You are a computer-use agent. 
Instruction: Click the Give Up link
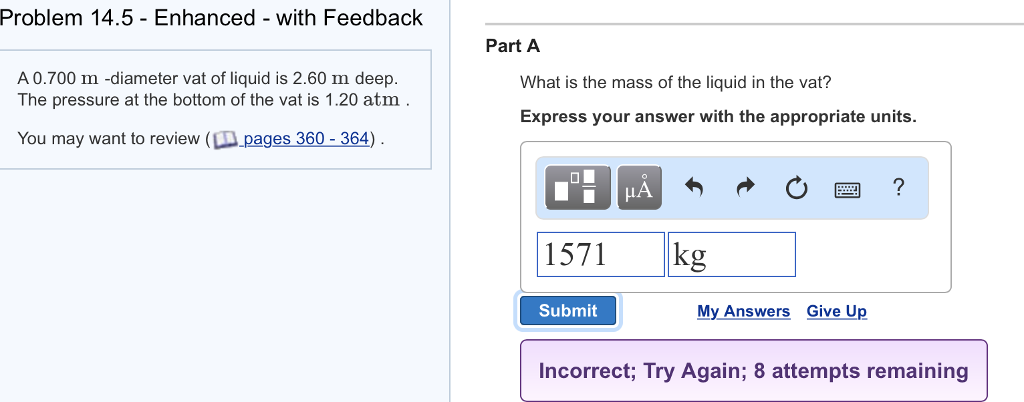(836, 311)
